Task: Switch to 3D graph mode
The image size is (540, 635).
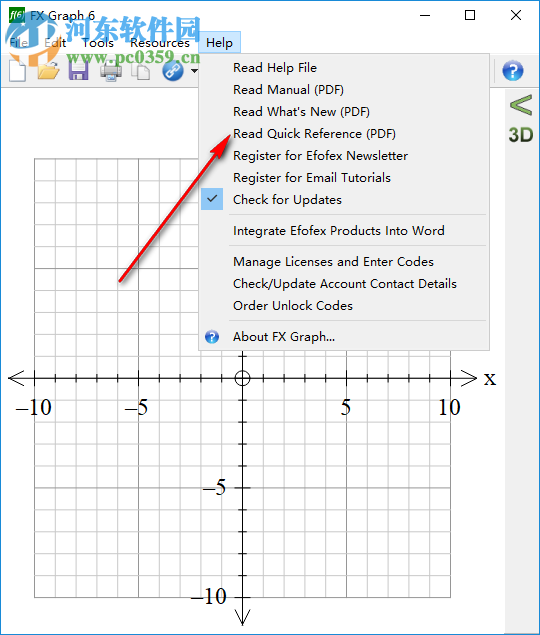Action: pyautogui.click(x=521, y=135)
